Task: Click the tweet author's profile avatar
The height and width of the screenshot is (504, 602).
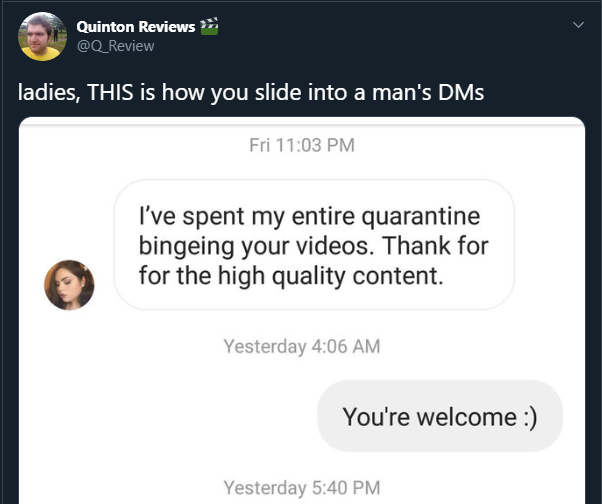Action: 42,36
